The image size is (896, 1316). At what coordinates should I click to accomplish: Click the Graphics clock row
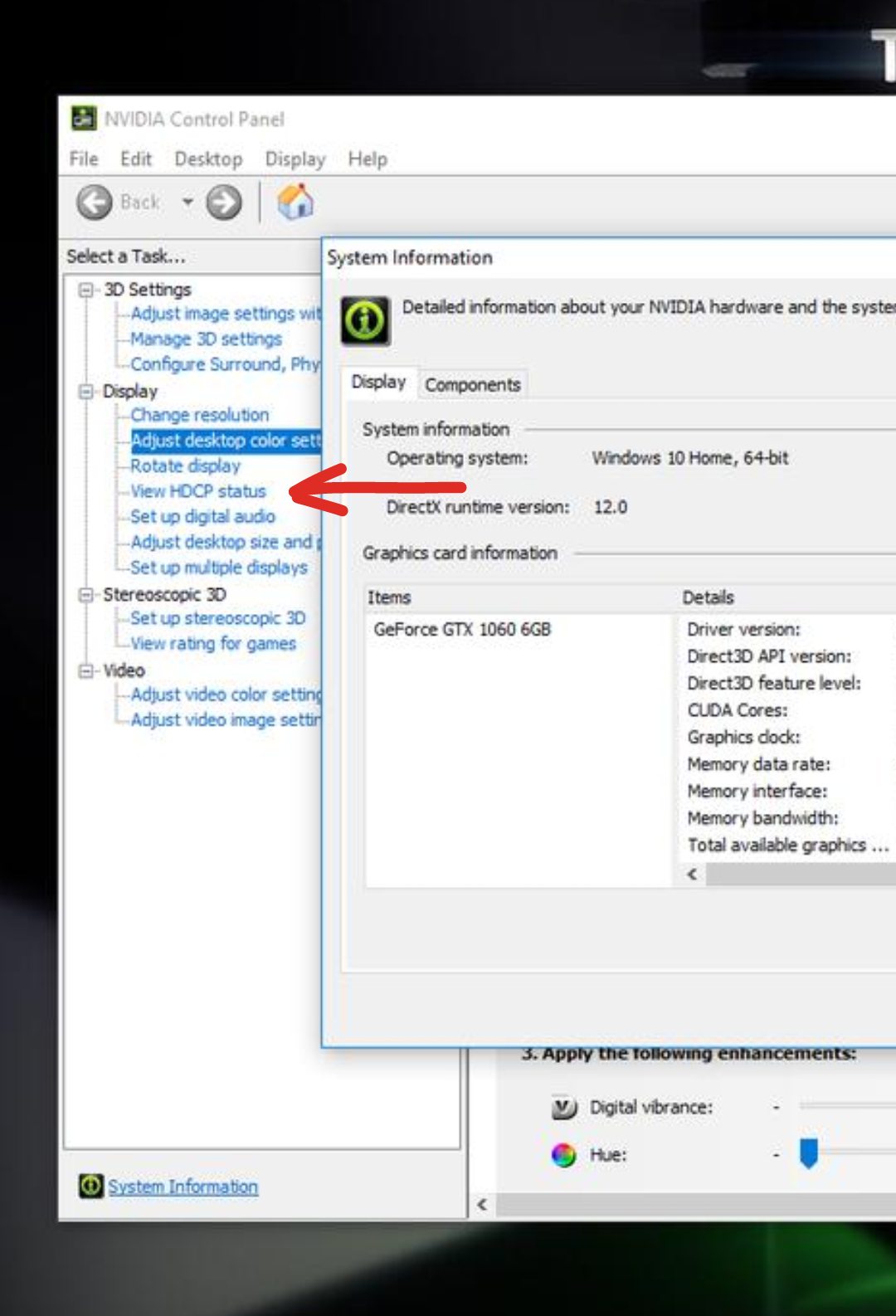click(743, 738)
